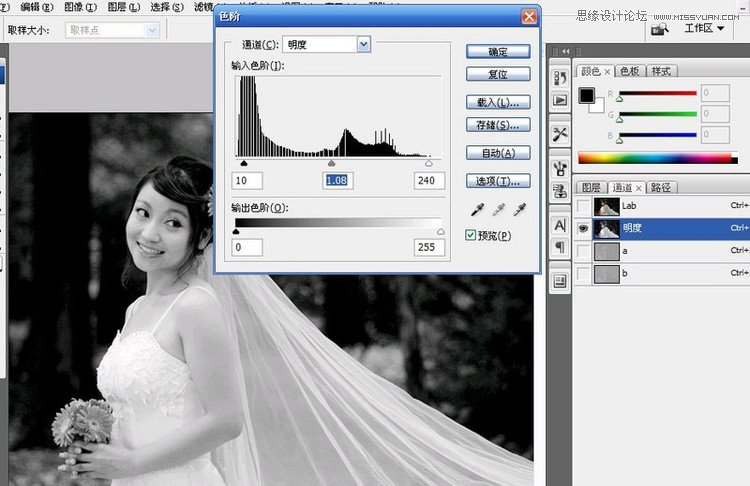The image size is (750, 486).
Task: Select the b channel thumbnail
Action: pos(607,274)
